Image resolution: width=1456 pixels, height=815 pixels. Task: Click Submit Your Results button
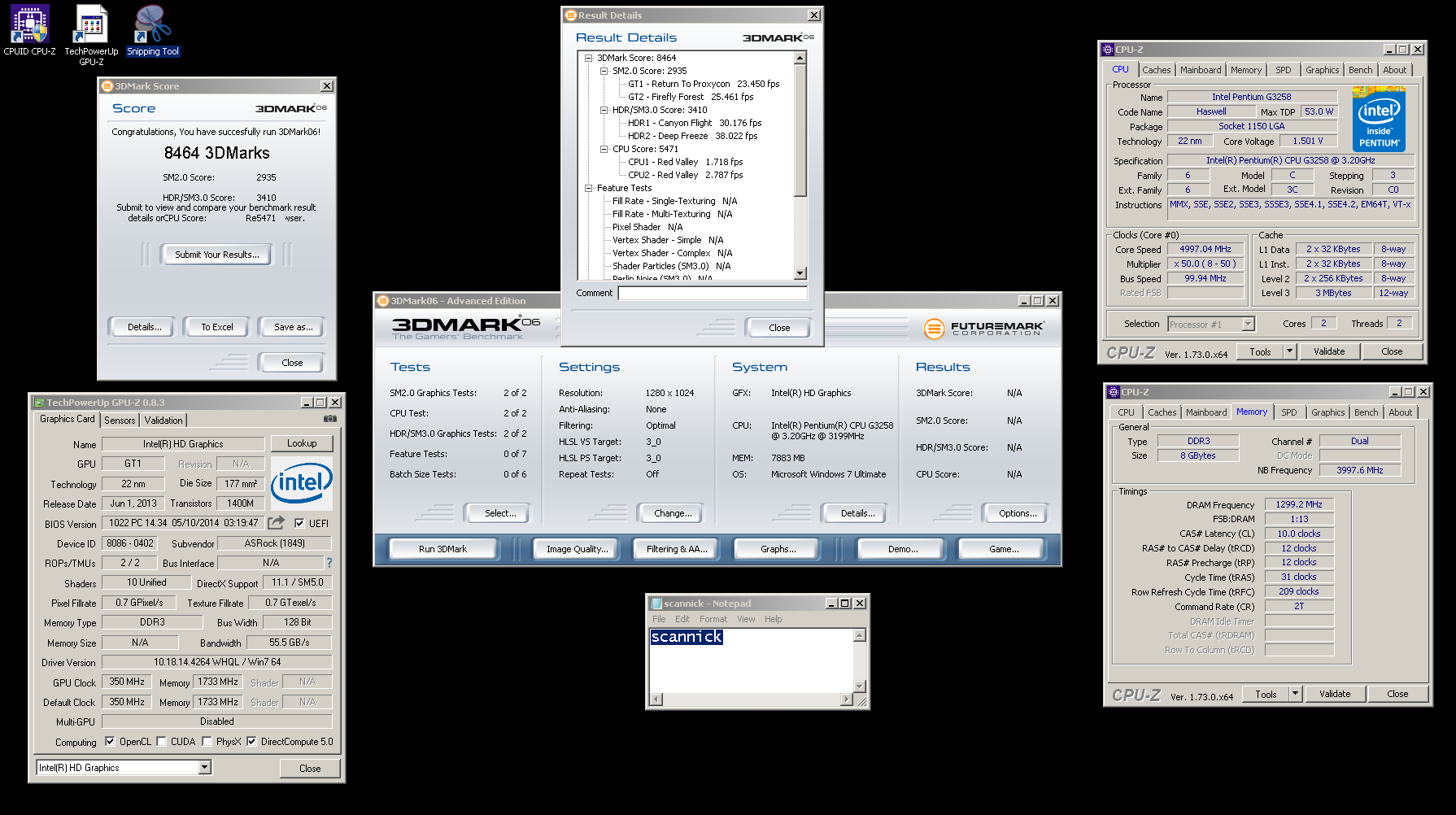click(217, 255)
